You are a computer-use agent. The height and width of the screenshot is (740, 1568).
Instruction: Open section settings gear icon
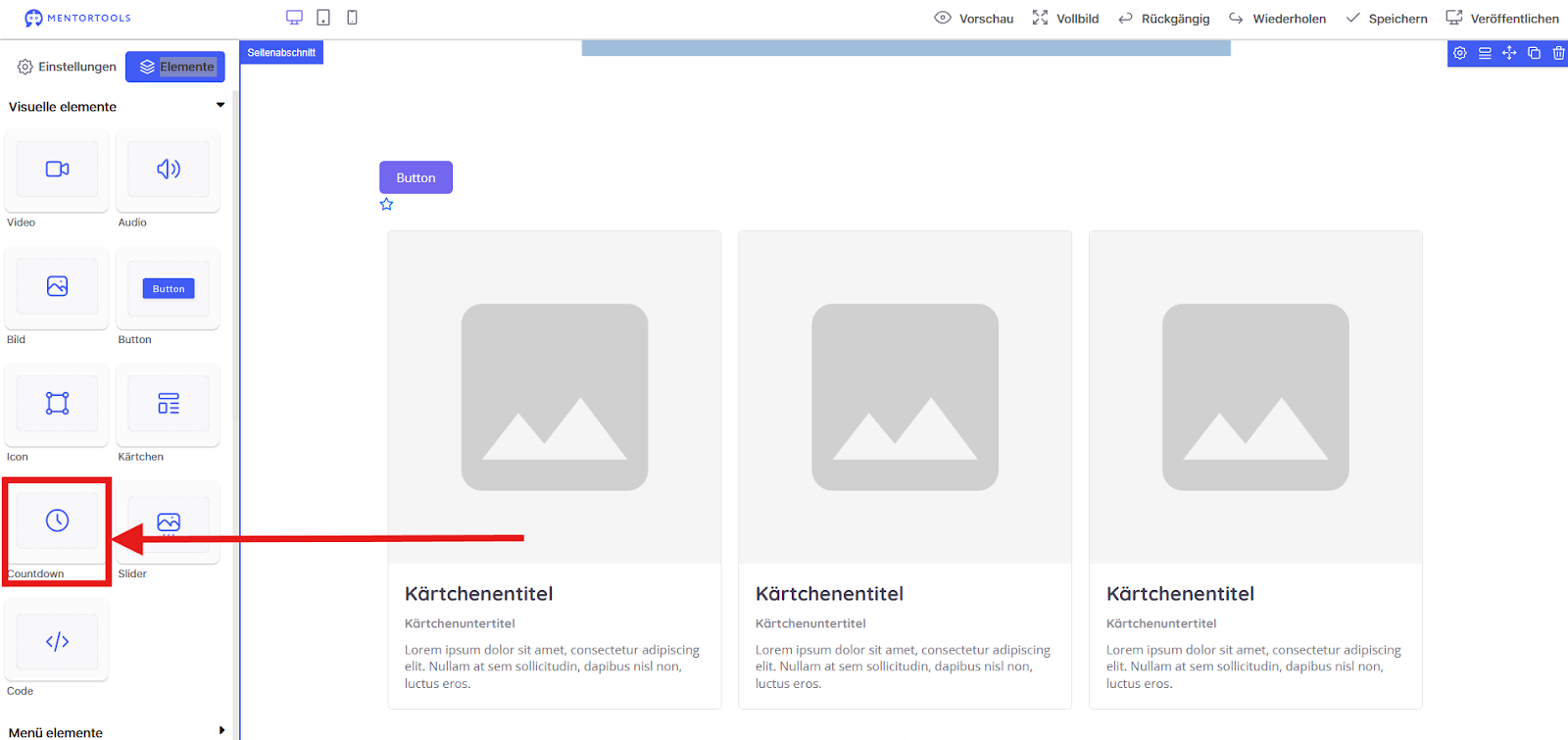pos(1460,53)
